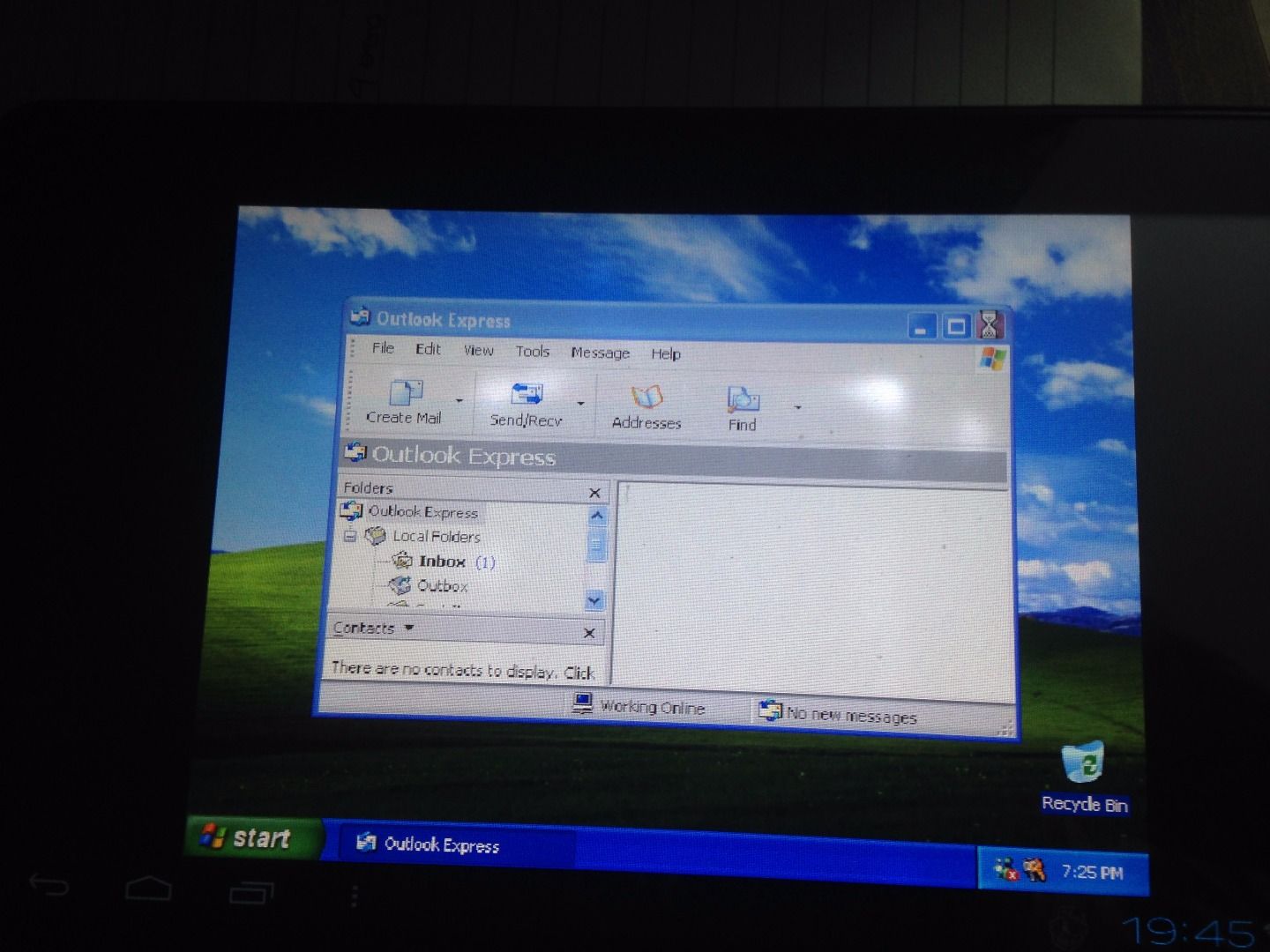1270x952 pixels.
Task: Click the Start button
Action: coord(249,837)
